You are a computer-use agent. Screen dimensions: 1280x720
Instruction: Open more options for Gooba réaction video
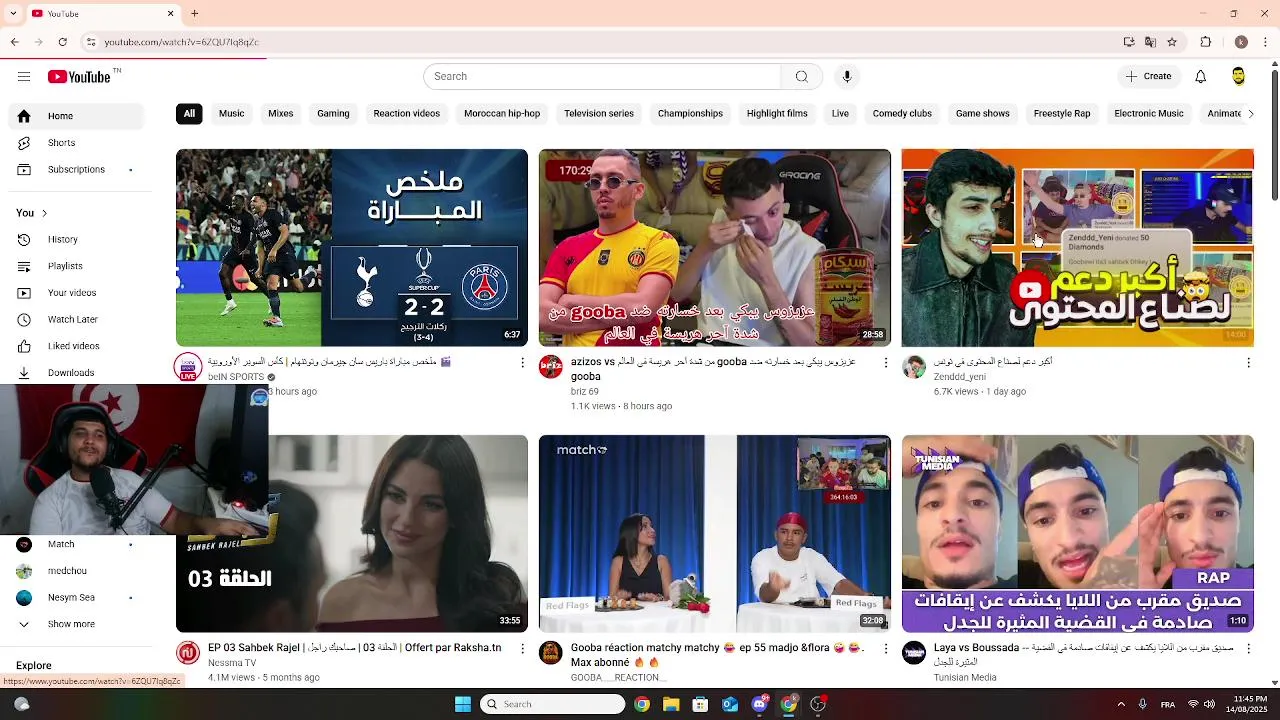tap(885, 648)
